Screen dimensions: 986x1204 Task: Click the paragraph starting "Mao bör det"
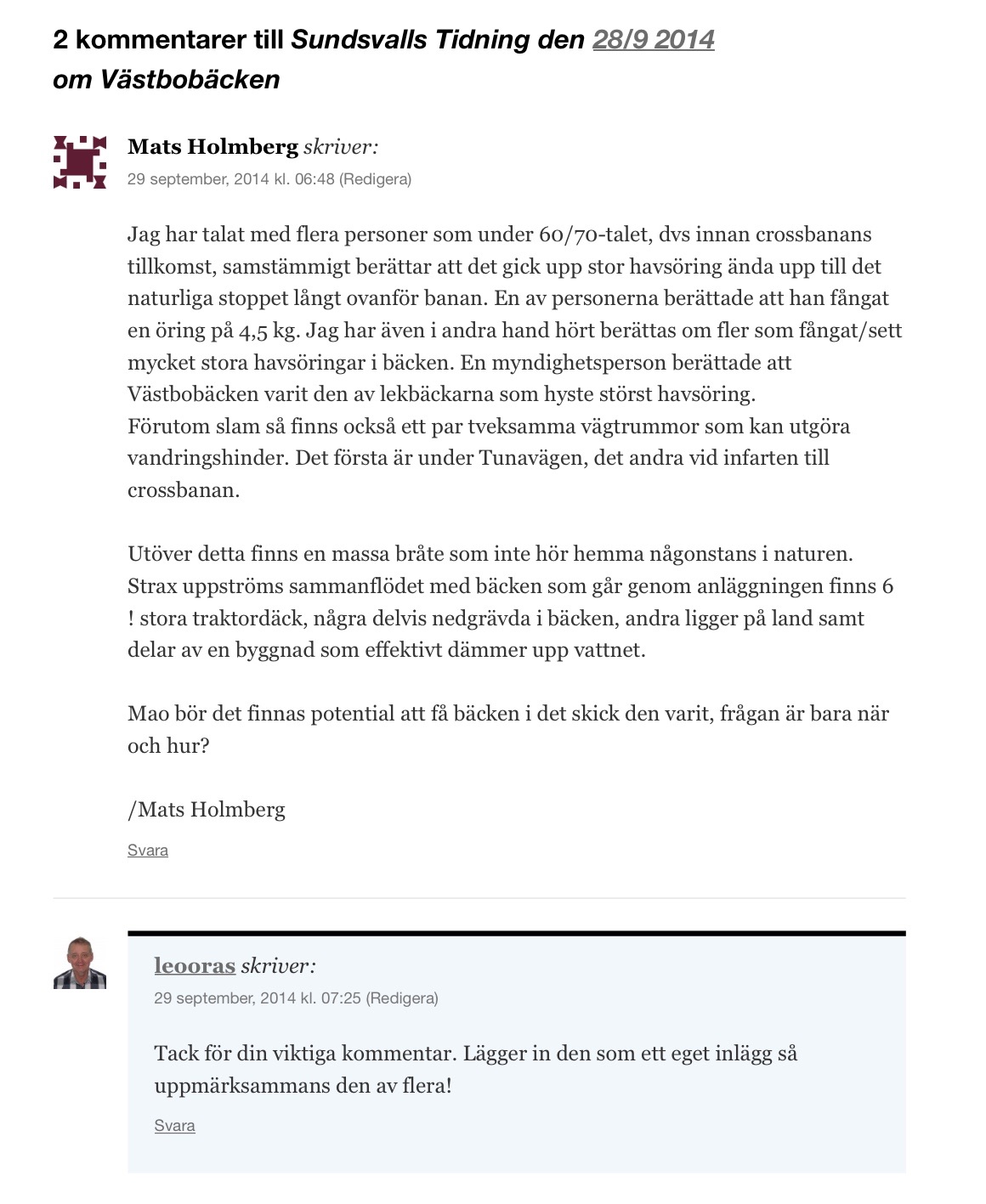point(508,729)
